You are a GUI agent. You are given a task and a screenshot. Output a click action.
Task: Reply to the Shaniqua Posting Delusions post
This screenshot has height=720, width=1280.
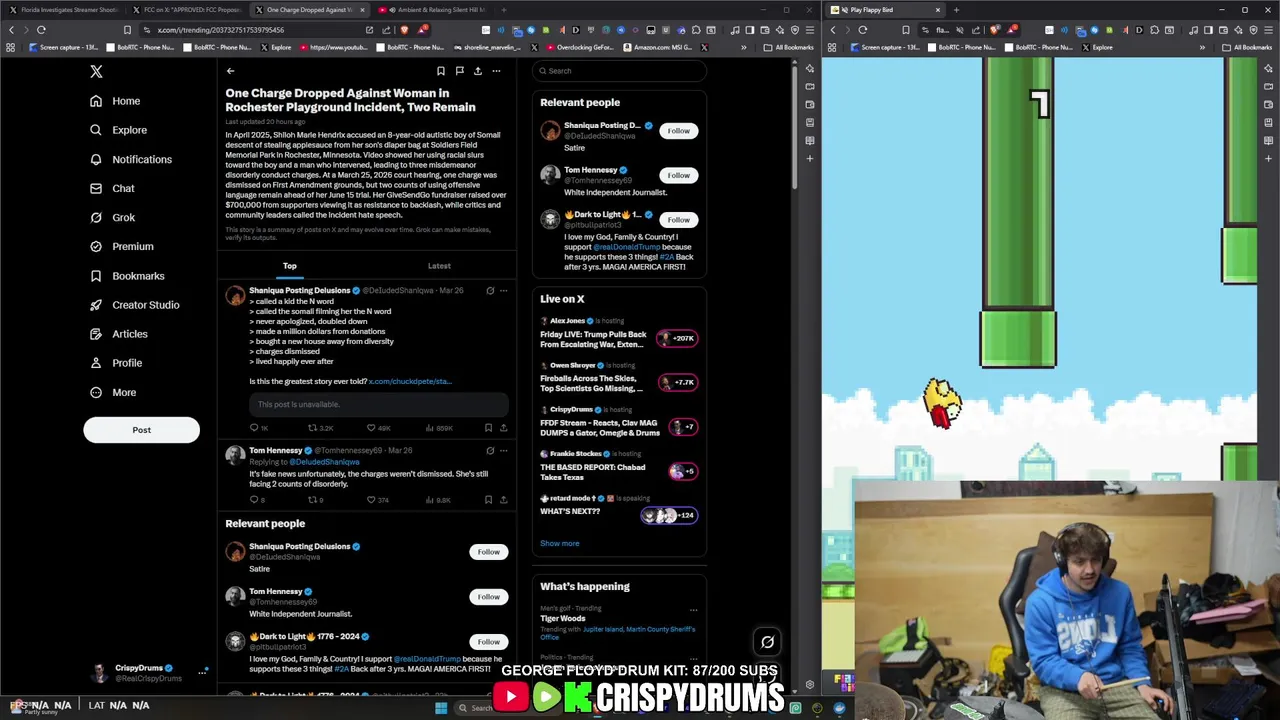coord(254,428)
